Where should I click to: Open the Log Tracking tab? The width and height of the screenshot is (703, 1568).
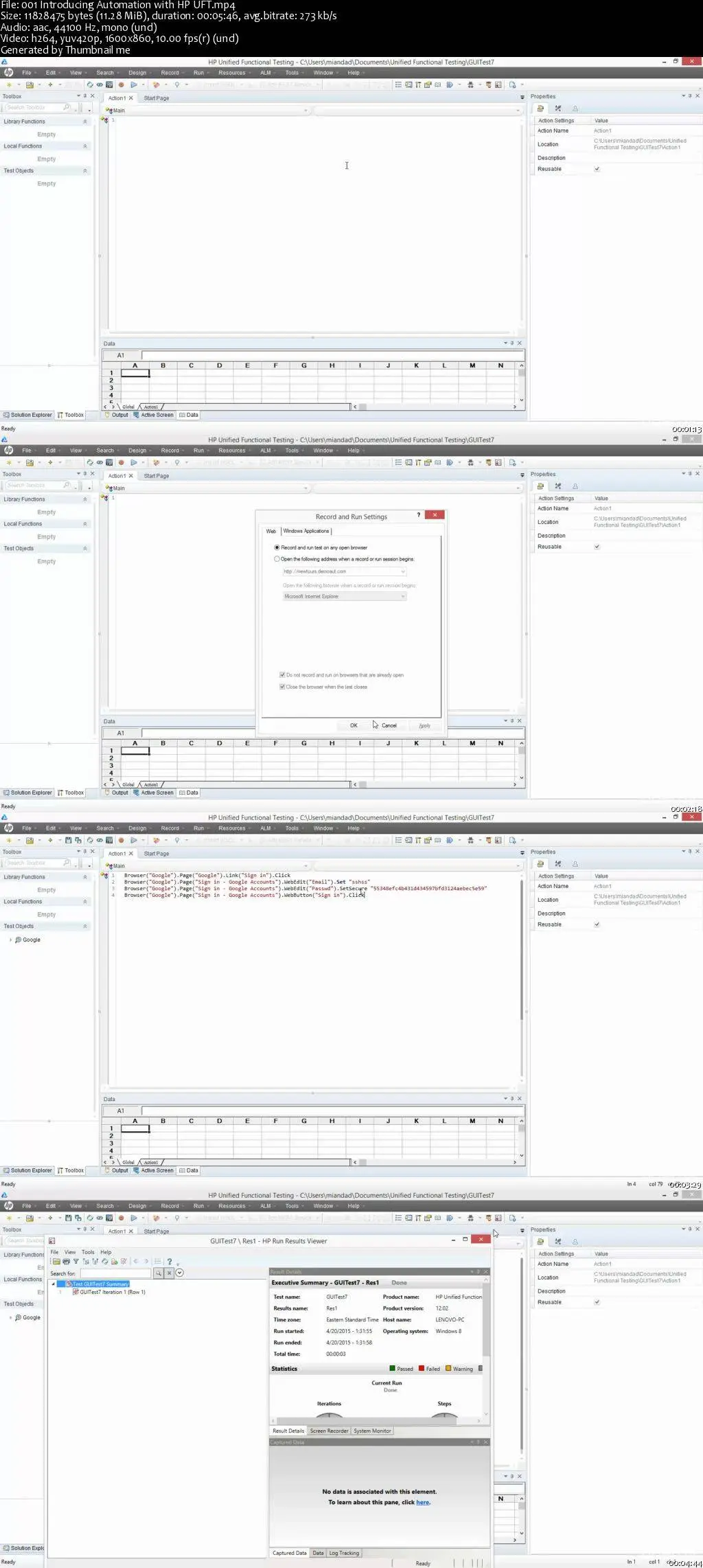click(x=344, y=1553)
